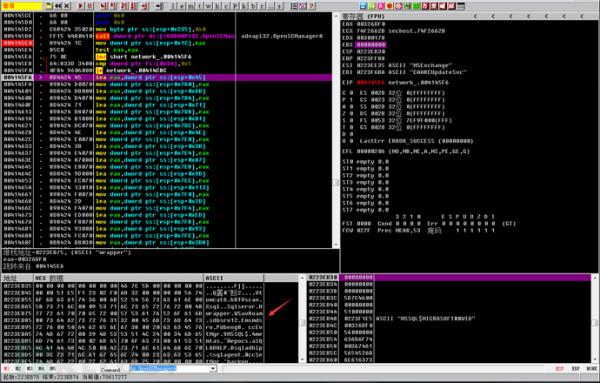The height and width of the screenshot is (383, 600).
Task: Select the ESI register row with "MSExchange"
Action: pos(398,65)
